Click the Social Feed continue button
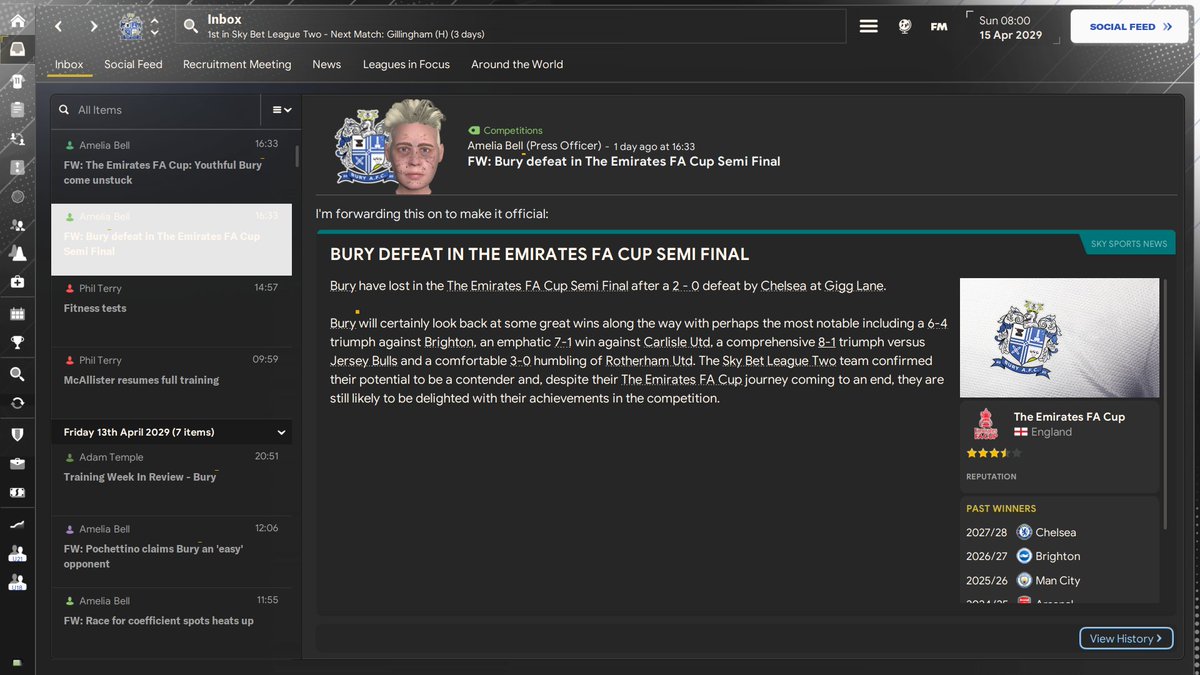Image resolution: width=1200 pixels, height=675 pixels. click(1131, 27)
